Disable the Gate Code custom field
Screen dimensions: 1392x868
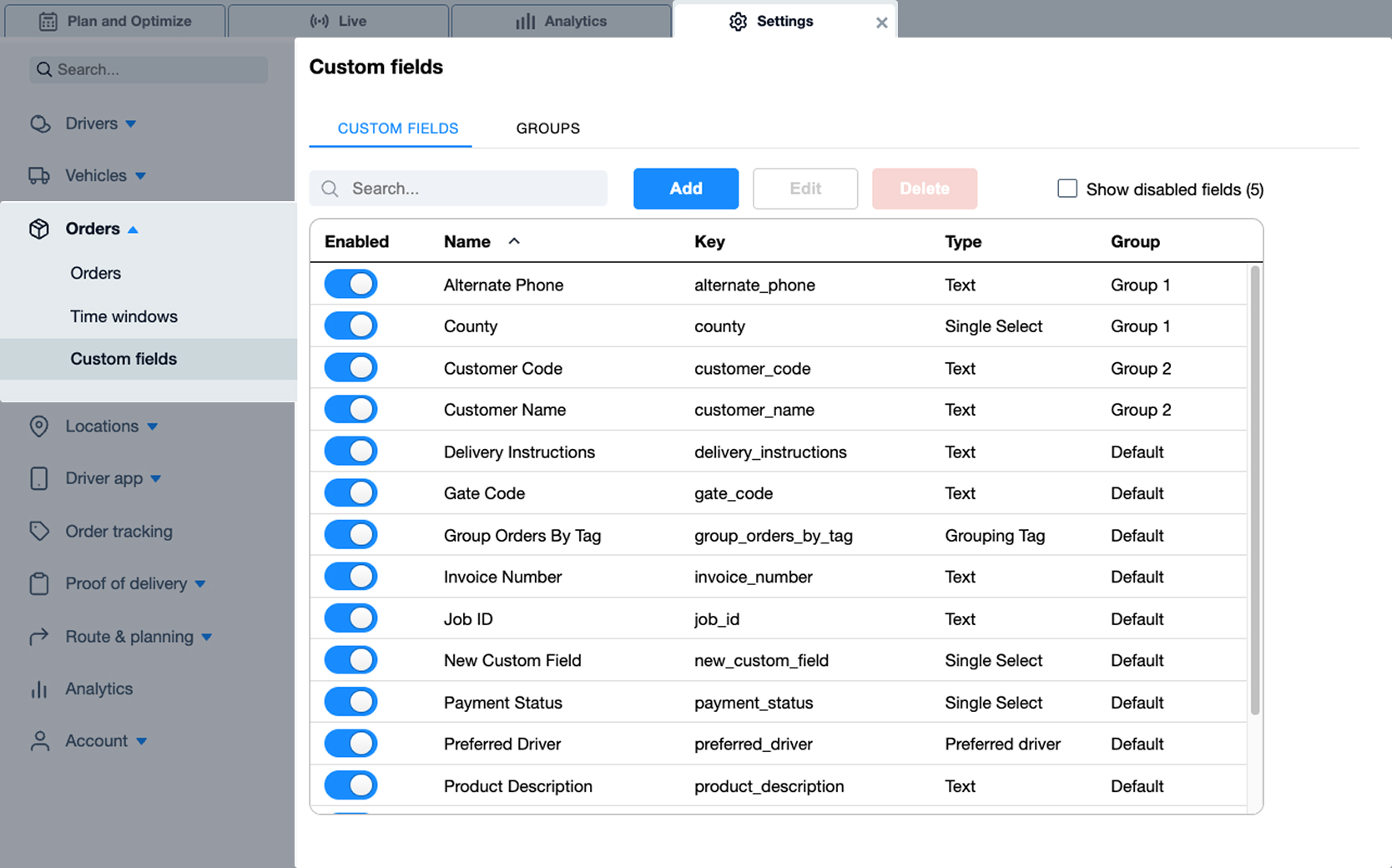pyautogui.click(x=350, y=492)
